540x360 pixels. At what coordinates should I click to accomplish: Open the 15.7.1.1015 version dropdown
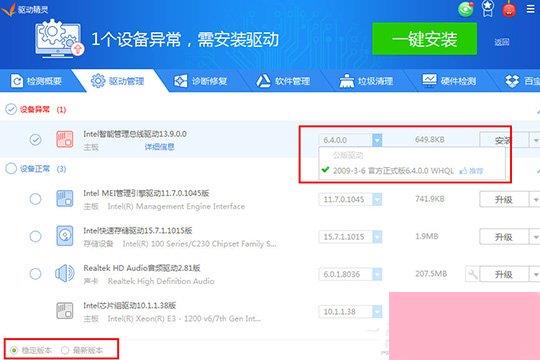point(377,237)
